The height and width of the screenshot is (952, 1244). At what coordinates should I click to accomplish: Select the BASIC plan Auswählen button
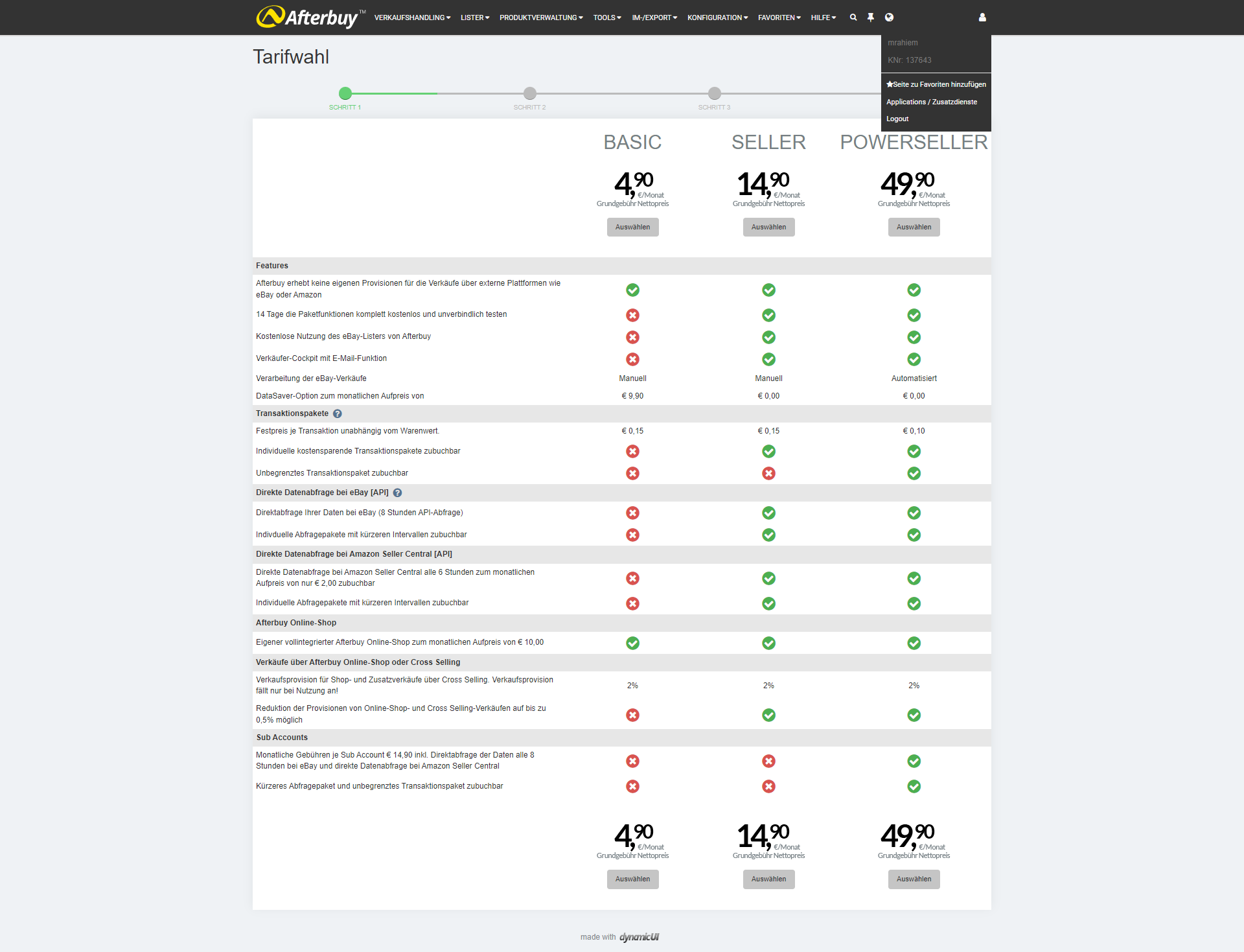tap(632, 227)
